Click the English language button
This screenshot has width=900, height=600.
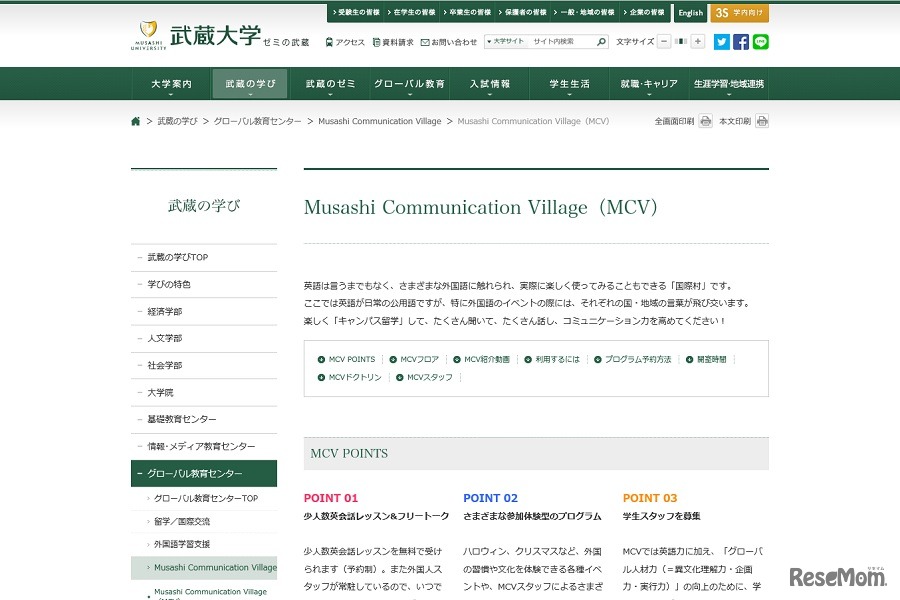point(690,13)
